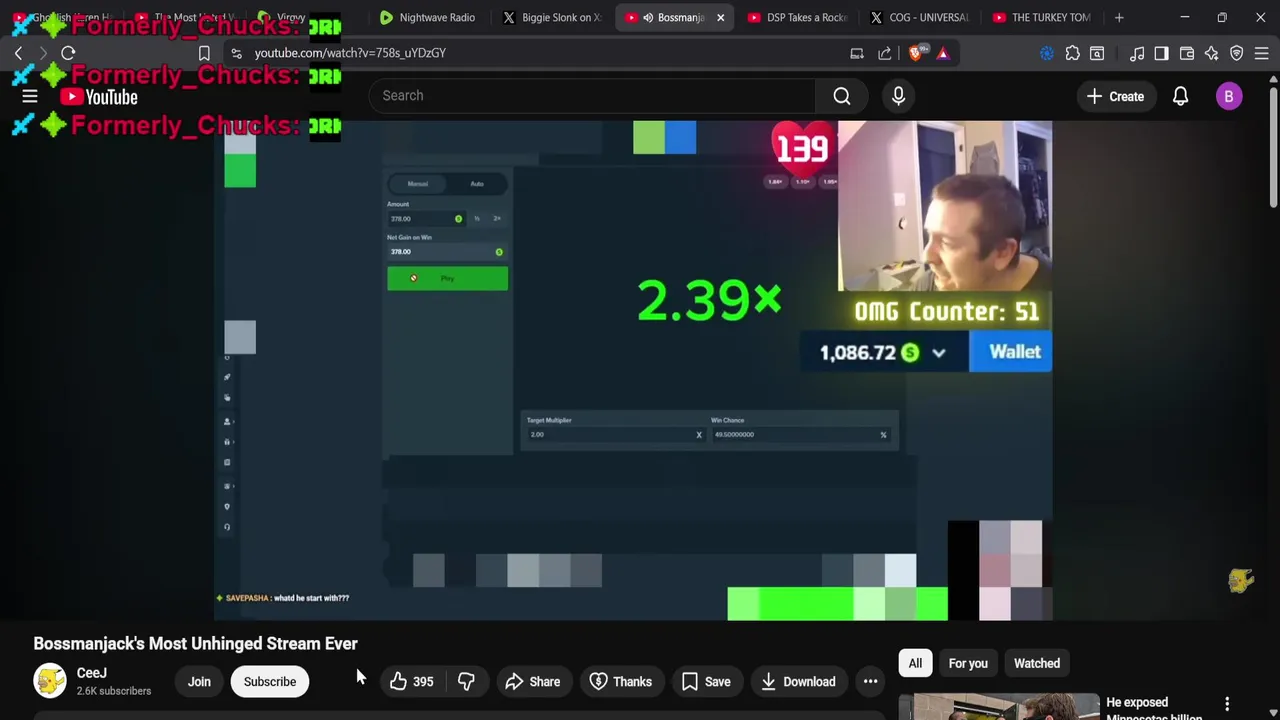1280x720 pixels.
Task: Search with your voice microphone
Action: pyautogui.click(x=898, y=96)
